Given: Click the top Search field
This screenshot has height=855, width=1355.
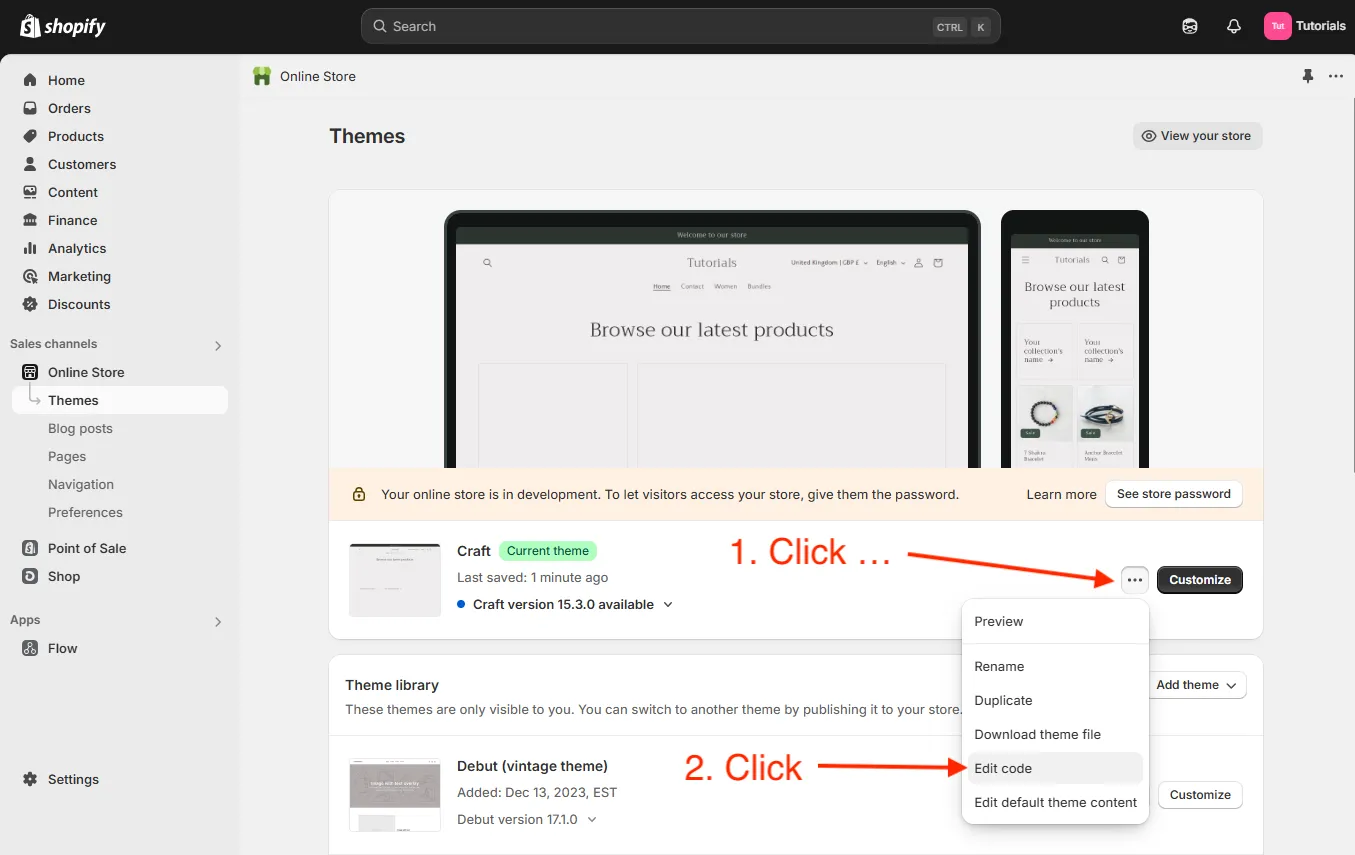Looking at the screenshot, I should click(680, 26).
